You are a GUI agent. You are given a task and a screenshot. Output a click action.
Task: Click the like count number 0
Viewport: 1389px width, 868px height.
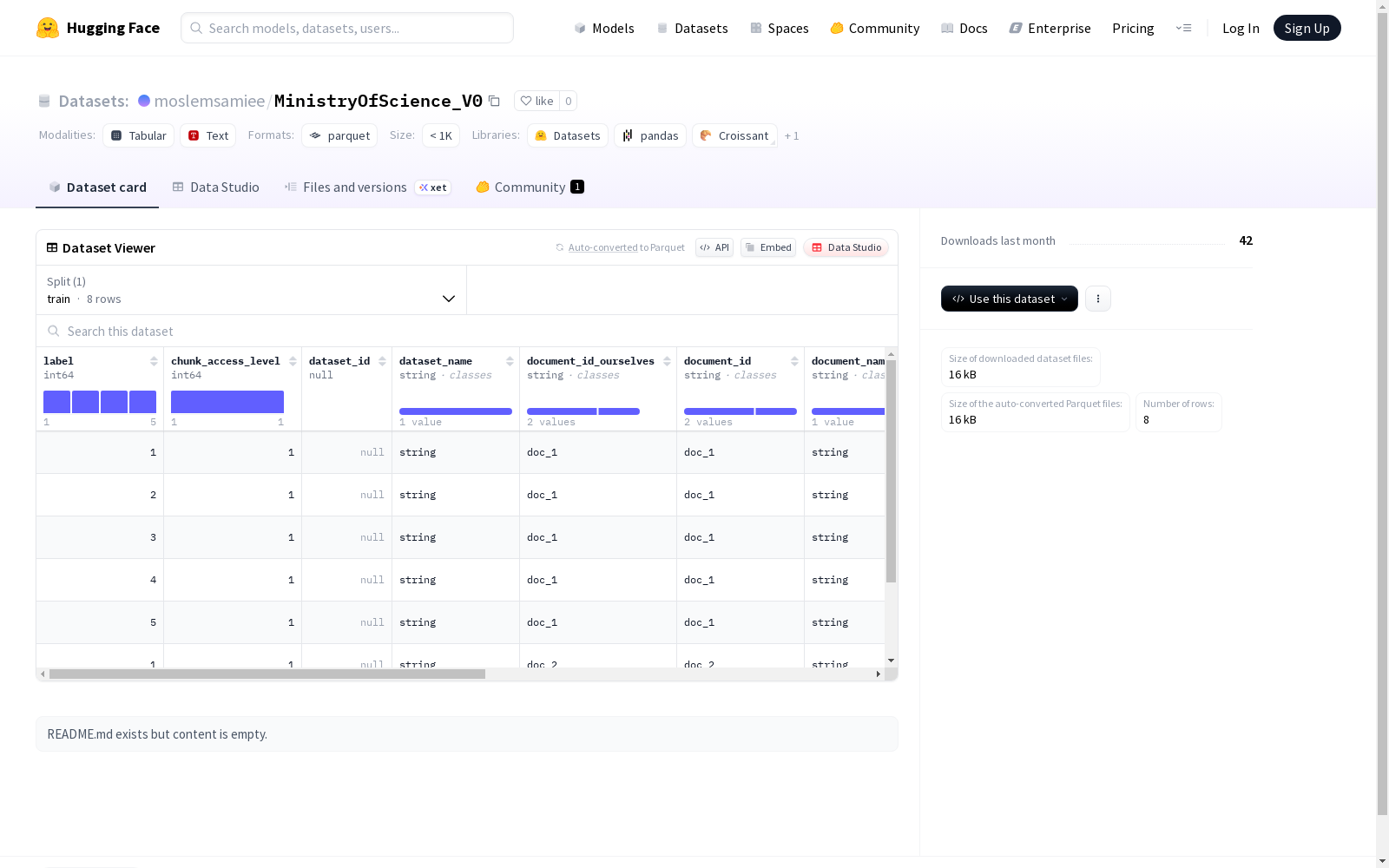click(x=569, y=101)
